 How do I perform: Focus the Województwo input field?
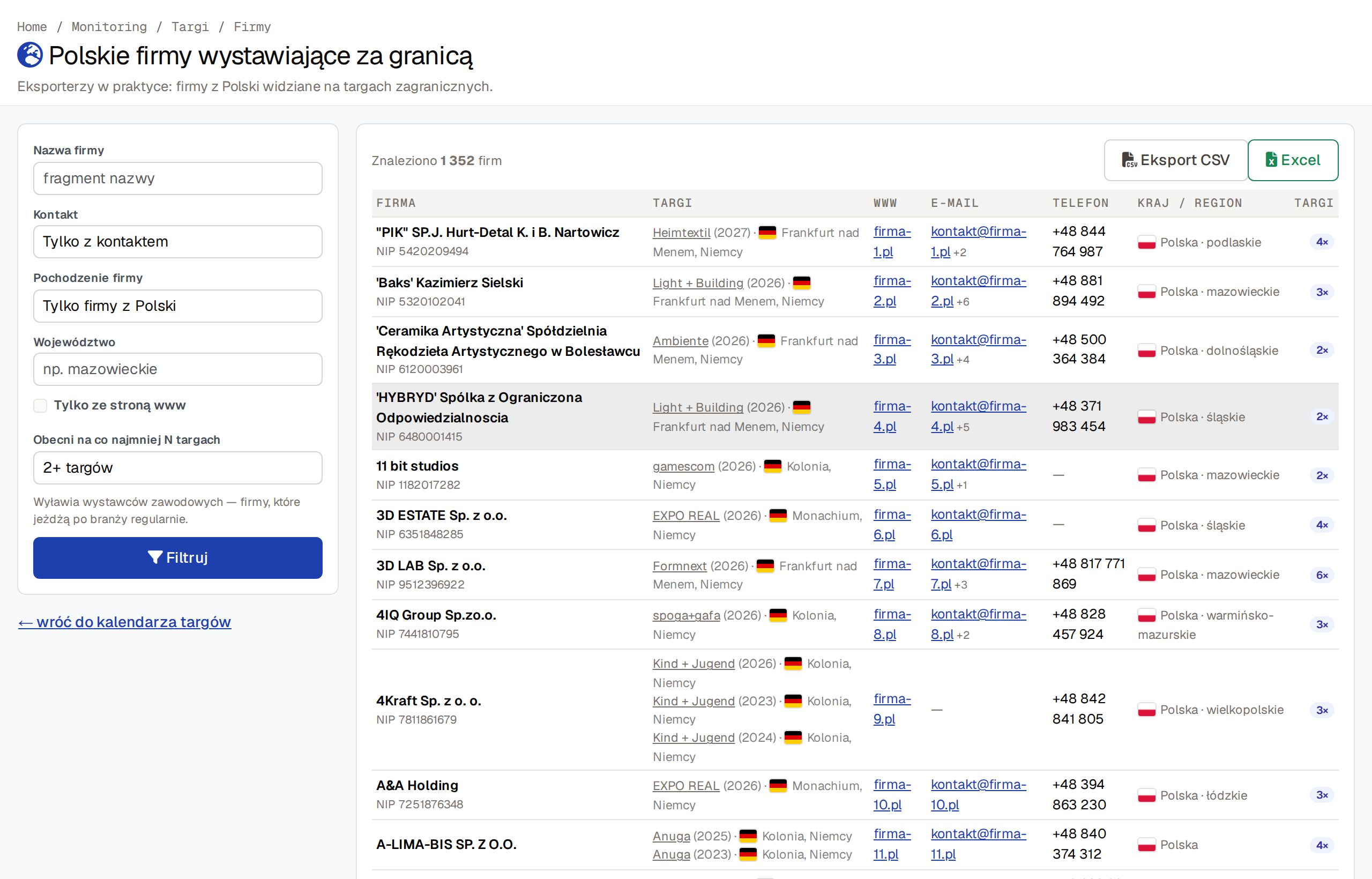[177, 369]
